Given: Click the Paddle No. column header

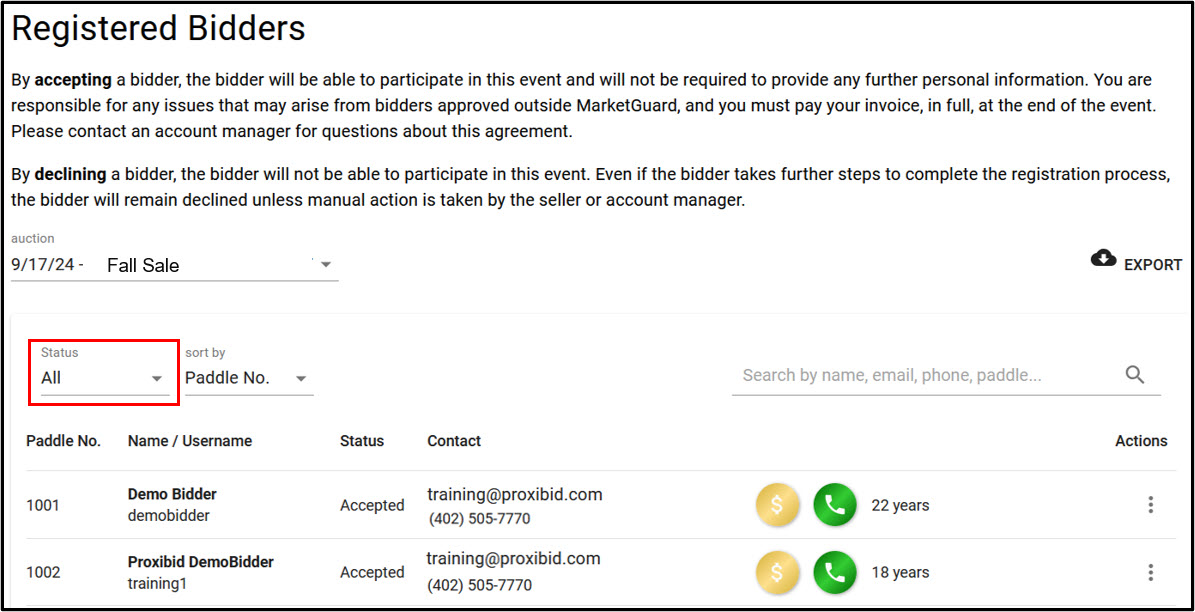Looking at the screenshot, I should (x=63, y=441).
